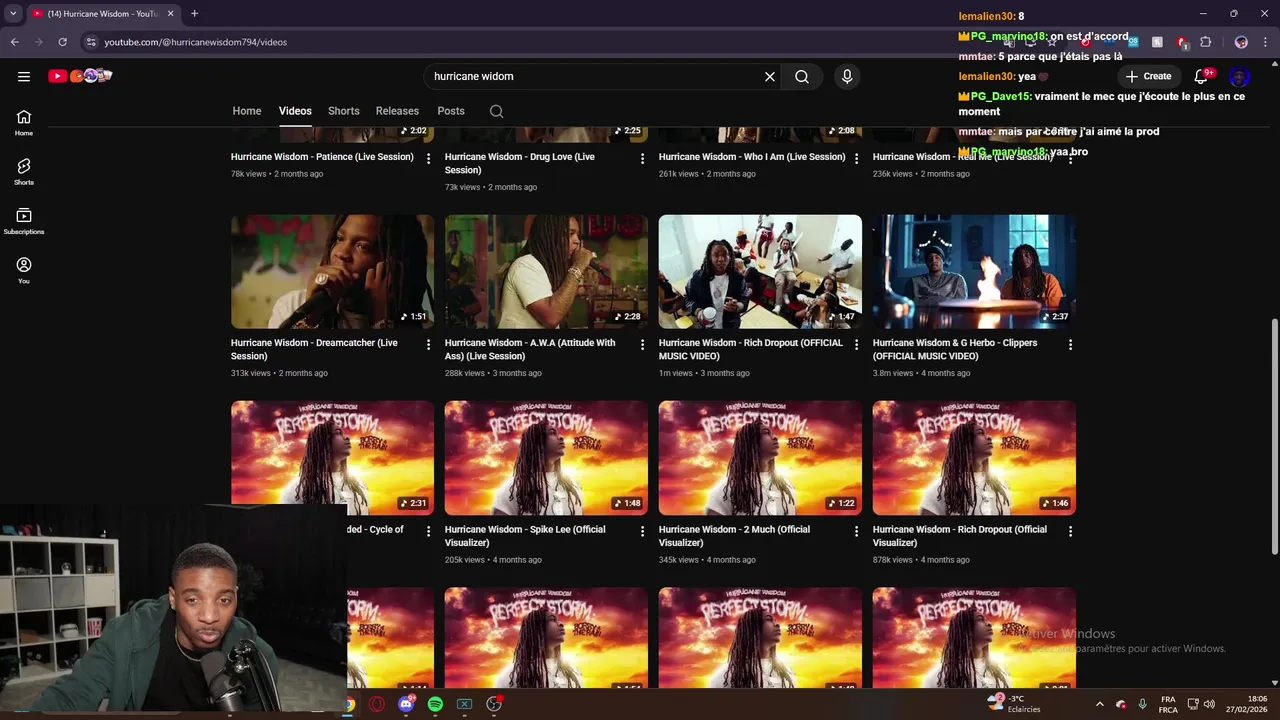The image size is (1280, 720).
Task: Open the You section in sidebar
Action: point(24,270)
